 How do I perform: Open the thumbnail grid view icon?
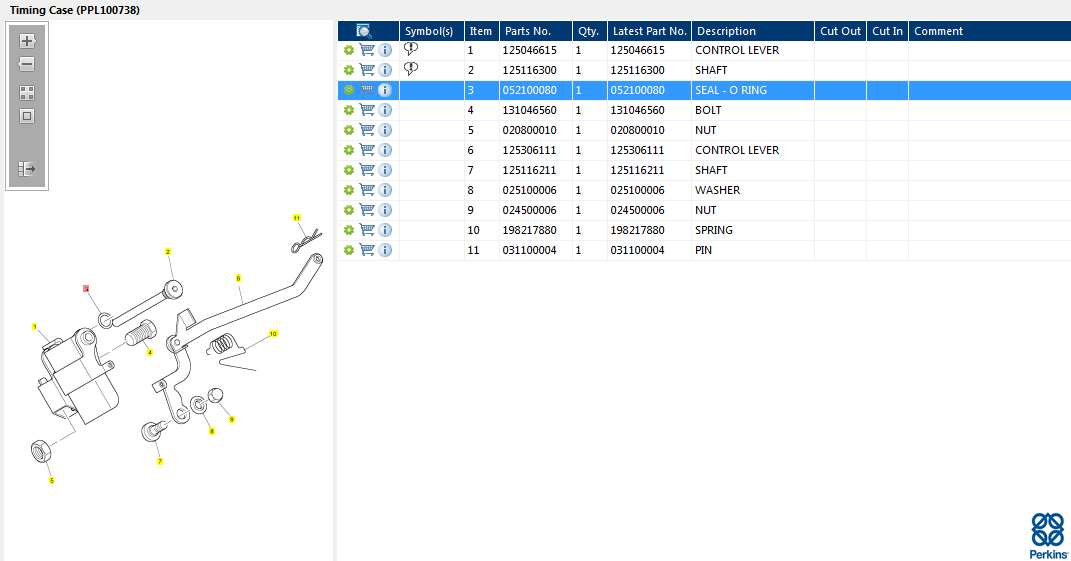(27, 93)
